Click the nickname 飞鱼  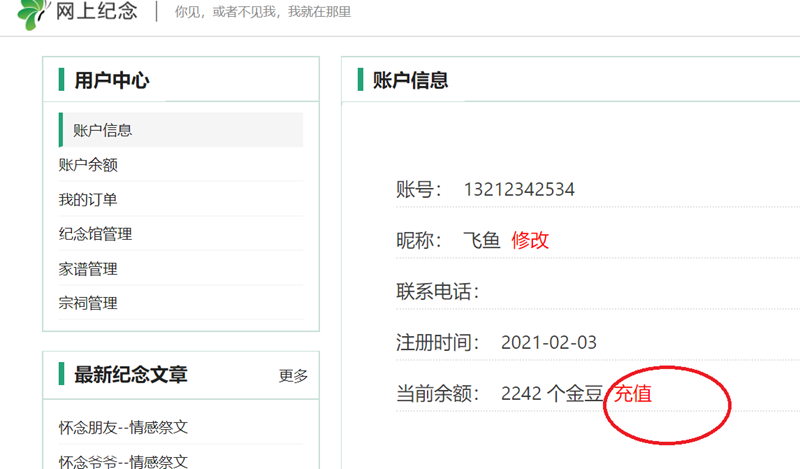(x=481, y=240)
